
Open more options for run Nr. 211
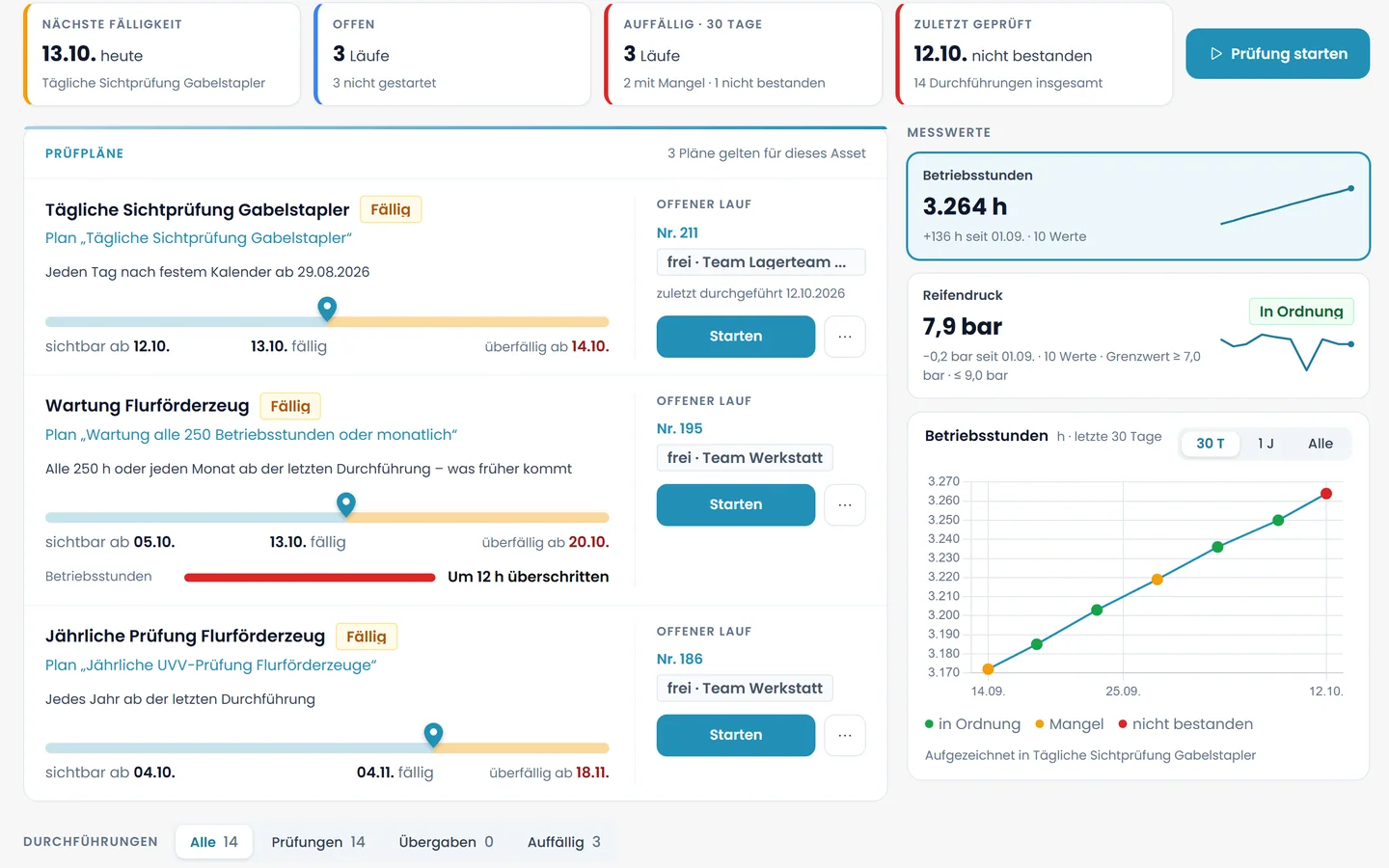click(845, 337)
